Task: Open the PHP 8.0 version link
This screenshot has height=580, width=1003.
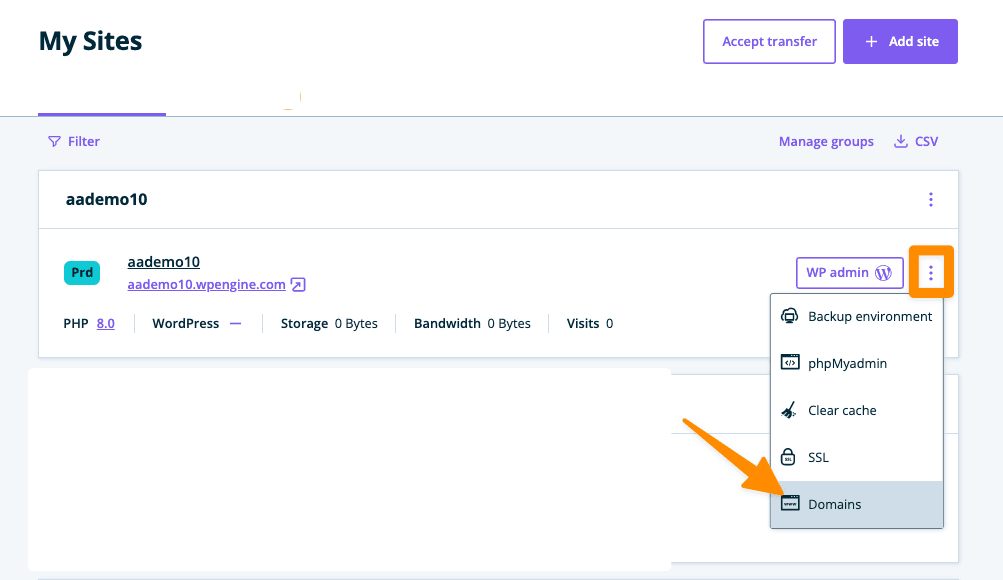Action: click(106, 322)
